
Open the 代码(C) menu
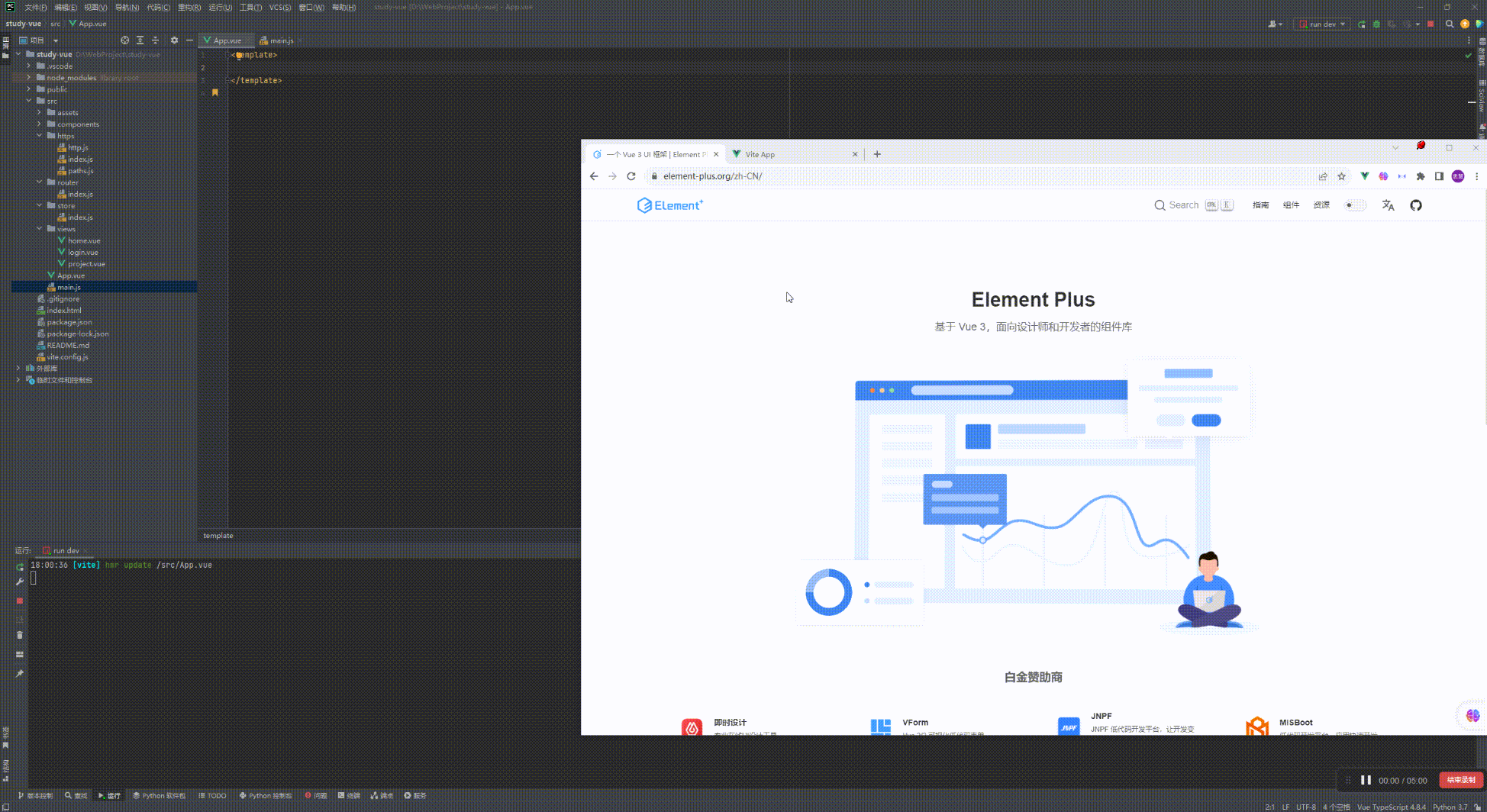(x=159, y=8)
